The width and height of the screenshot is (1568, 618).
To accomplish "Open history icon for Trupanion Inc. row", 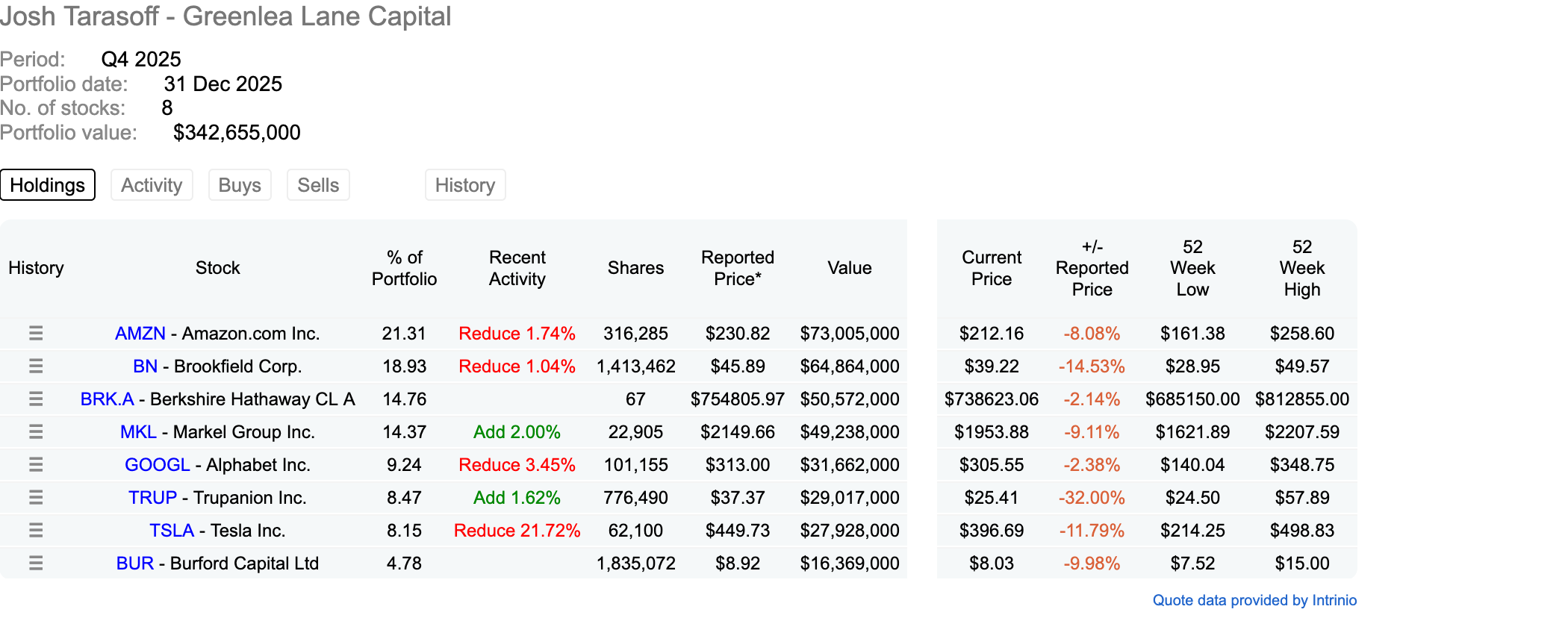I will [x=36, y=498].
